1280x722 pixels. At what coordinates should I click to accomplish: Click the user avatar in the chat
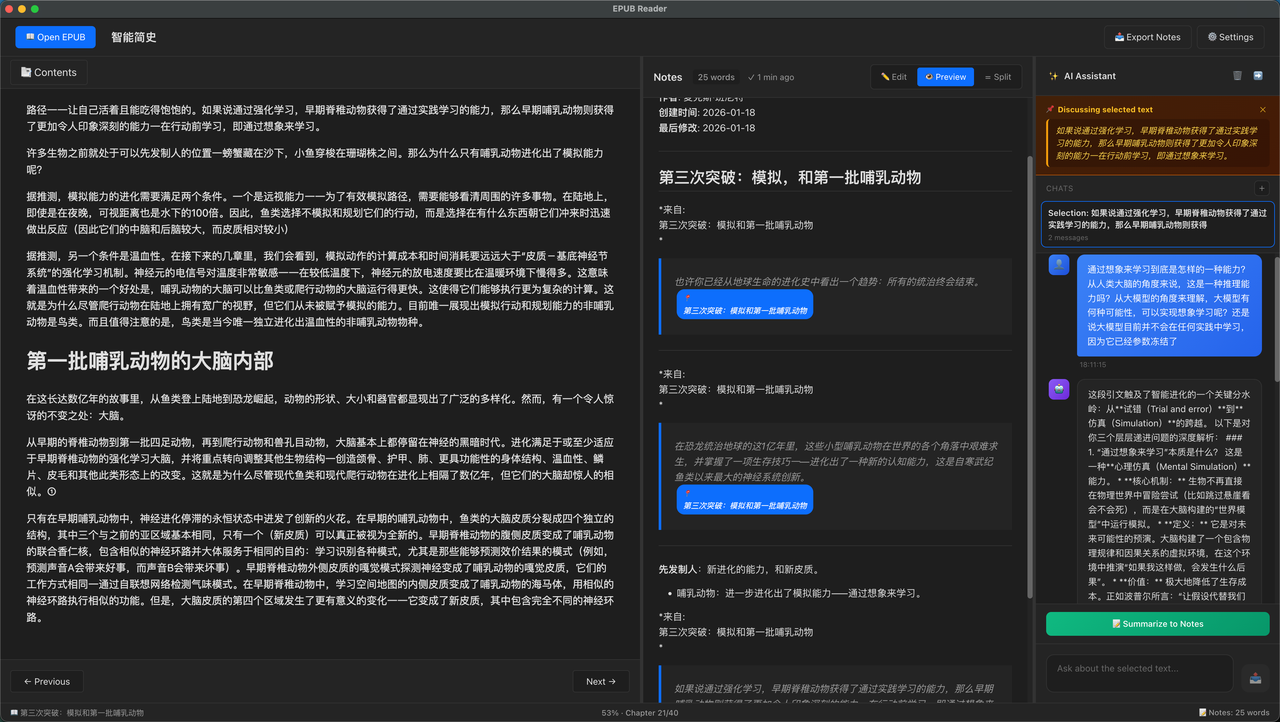1059,265
